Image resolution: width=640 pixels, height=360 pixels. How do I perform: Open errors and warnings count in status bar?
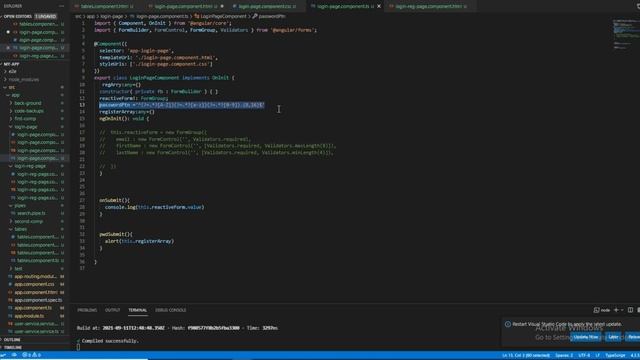click(x=31, y=355)
